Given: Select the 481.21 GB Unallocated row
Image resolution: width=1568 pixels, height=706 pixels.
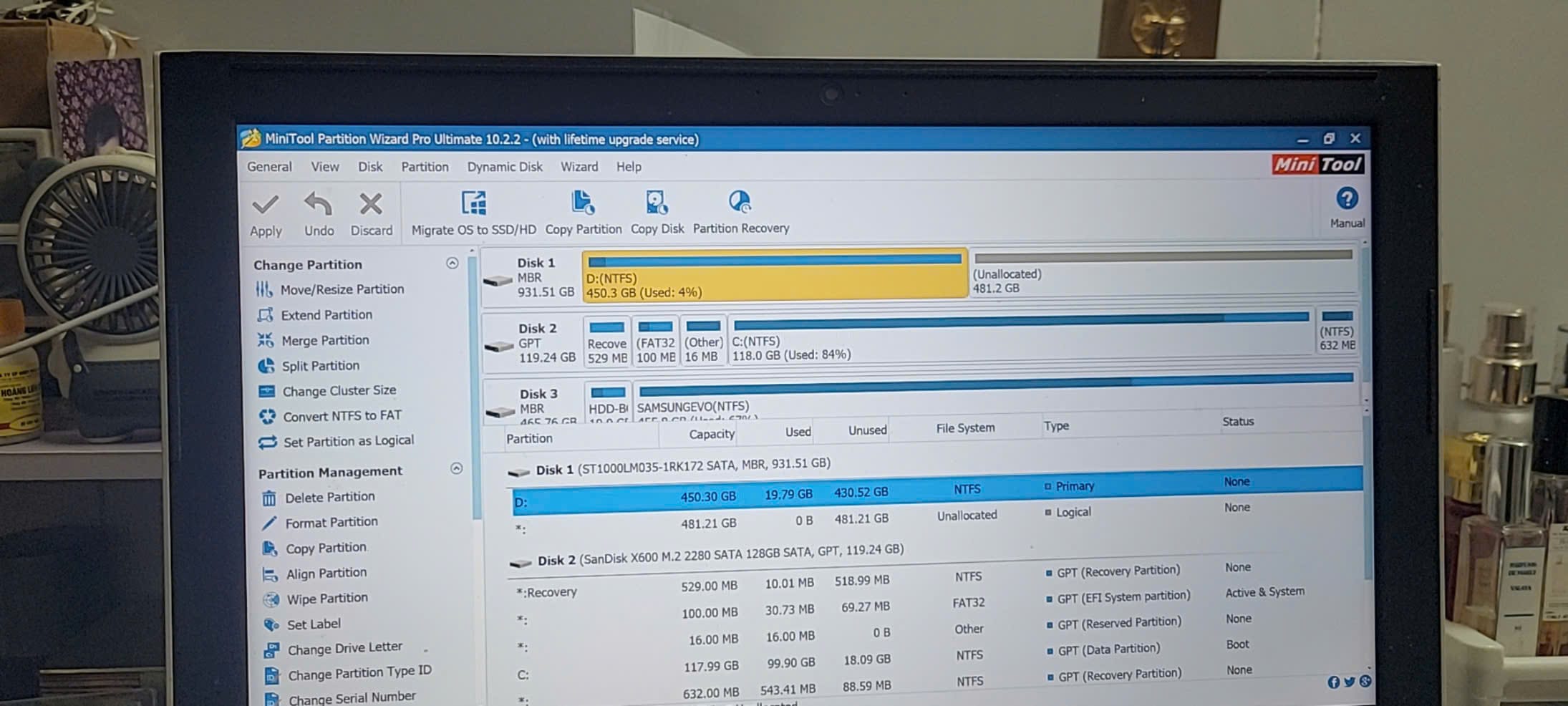Looking at the screenshot, I should pos(937,517).
